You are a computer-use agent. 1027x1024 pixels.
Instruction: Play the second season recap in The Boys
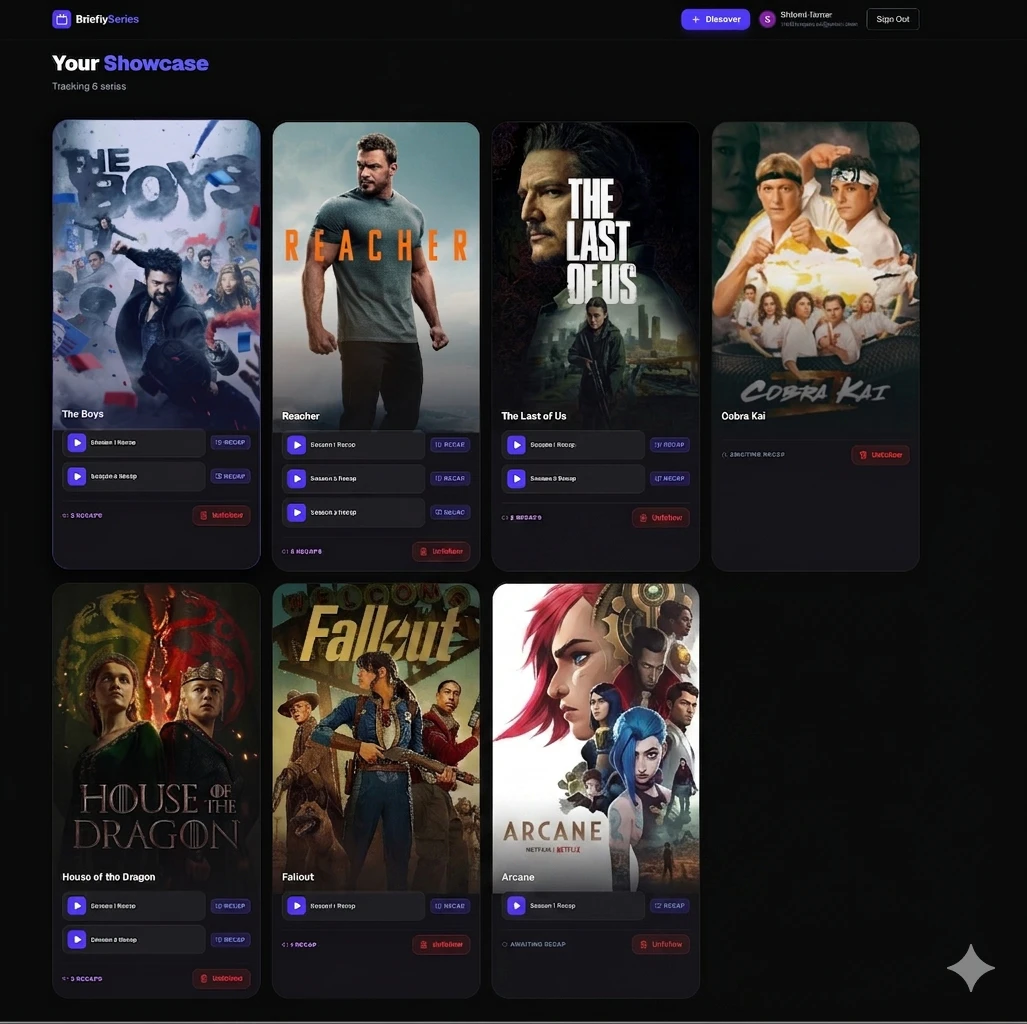[77, 476]
